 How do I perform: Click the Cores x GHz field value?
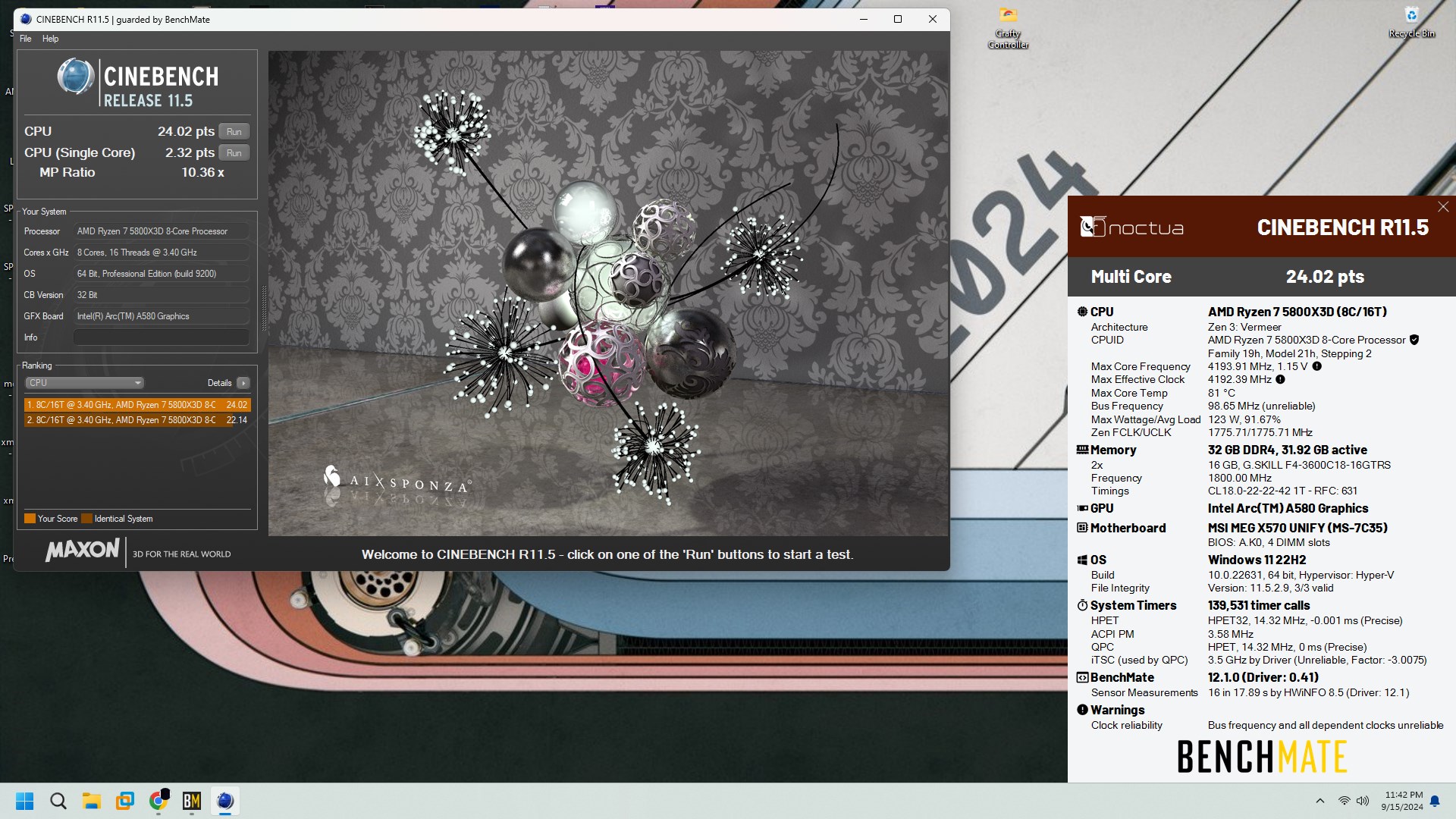161,253
